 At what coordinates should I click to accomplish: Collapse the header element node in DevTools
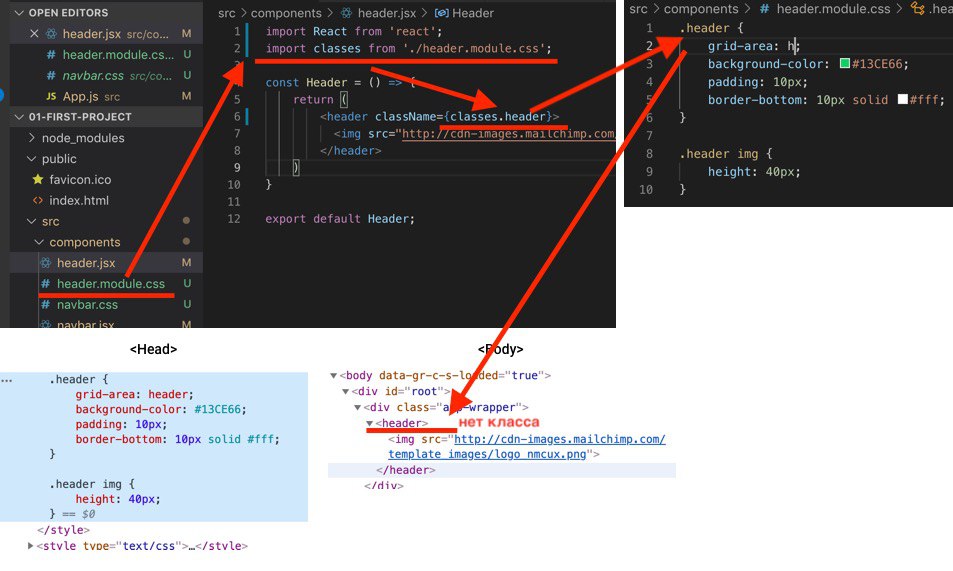coord(370,423)
